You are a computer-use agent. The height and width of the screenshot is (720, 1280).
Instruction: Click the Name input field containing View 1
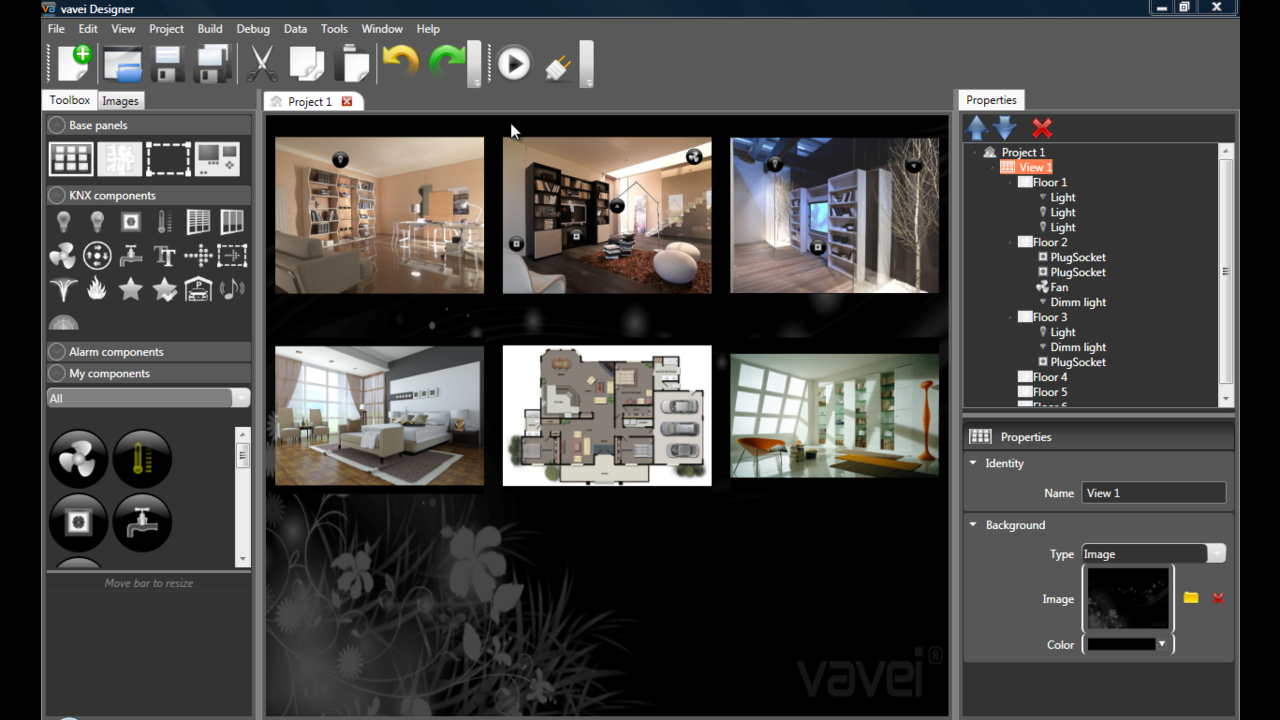(x=1153, y=493)
